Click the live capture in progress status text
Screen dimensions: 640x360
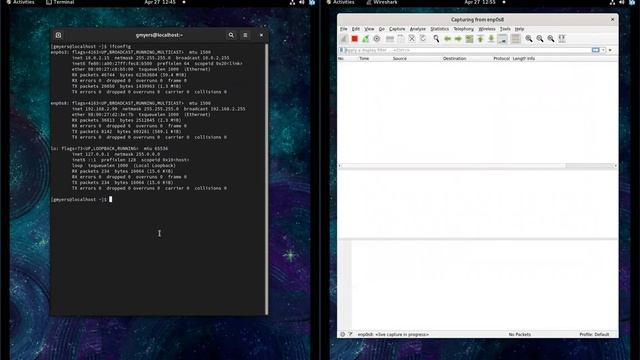[x=393, y=334]
